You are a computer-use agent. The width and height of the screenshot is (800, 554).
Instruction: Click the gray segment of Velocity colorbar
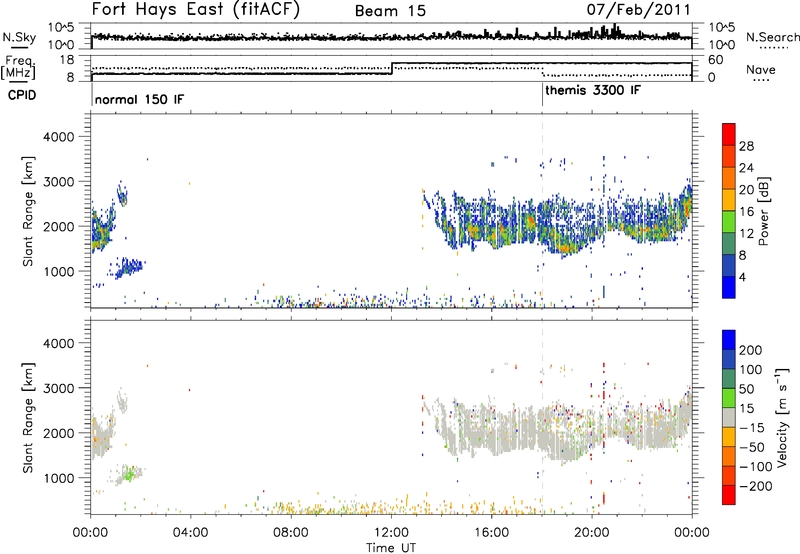point(729,417)
